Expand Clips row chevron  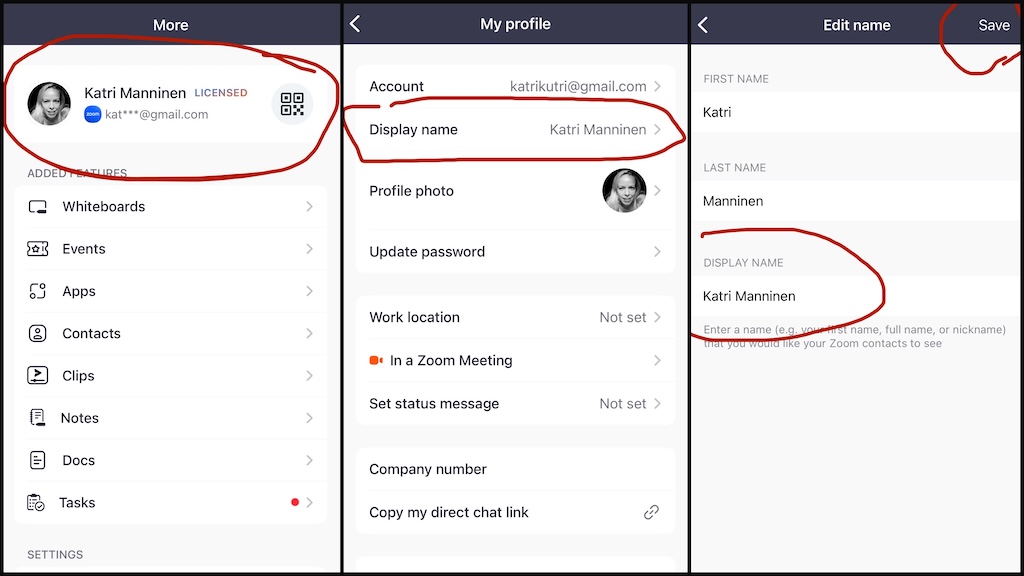tap(310, 376)
